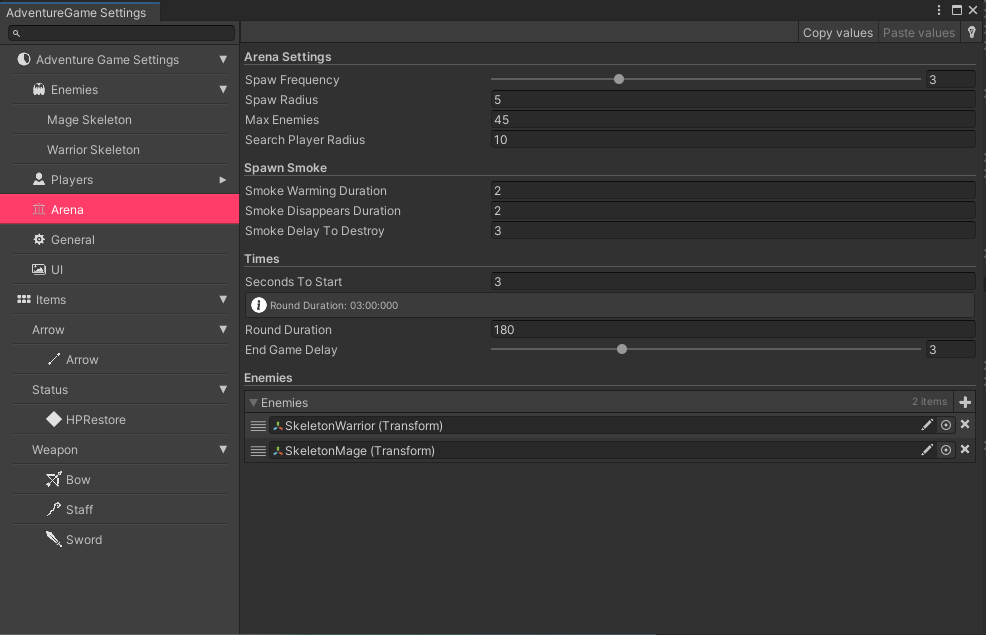Click the Spaw Radius value field
This screenshot has width=986, height=635.
click(733, 99)
